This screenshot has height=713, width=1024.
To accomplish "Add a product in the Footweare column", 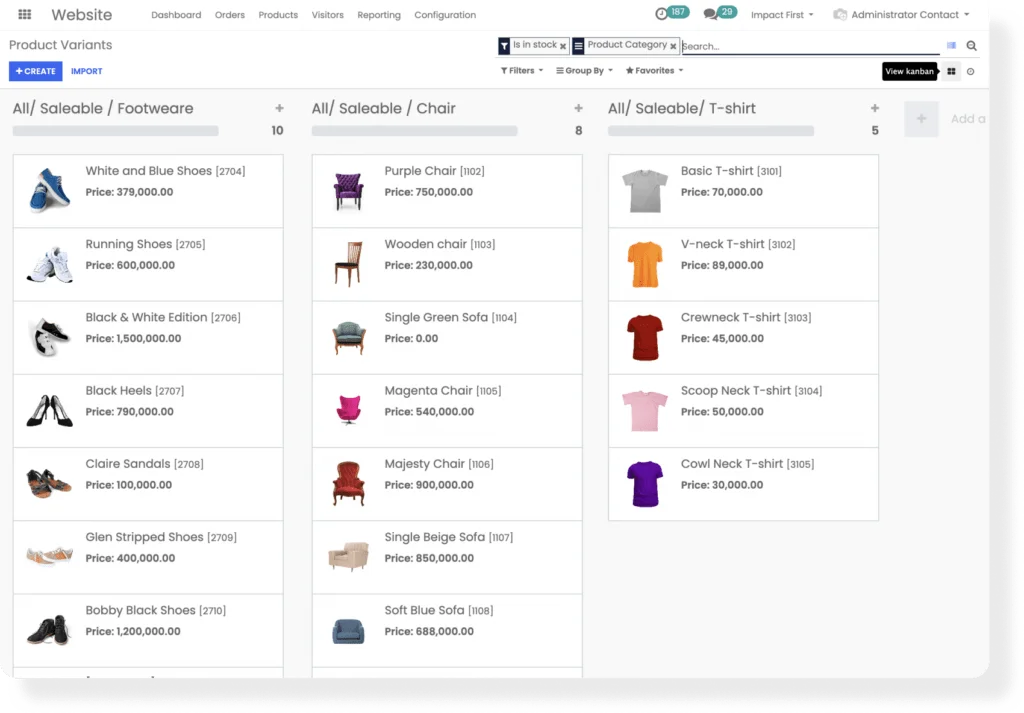I will click(x=279, y=108).
